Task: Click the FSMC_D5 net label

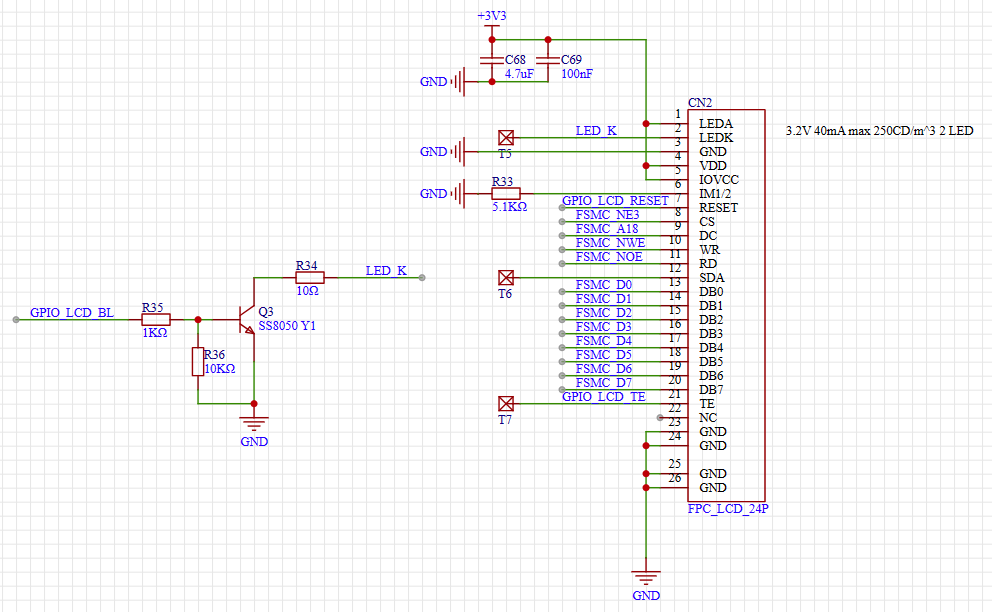Action: click(x=604, y=354)
